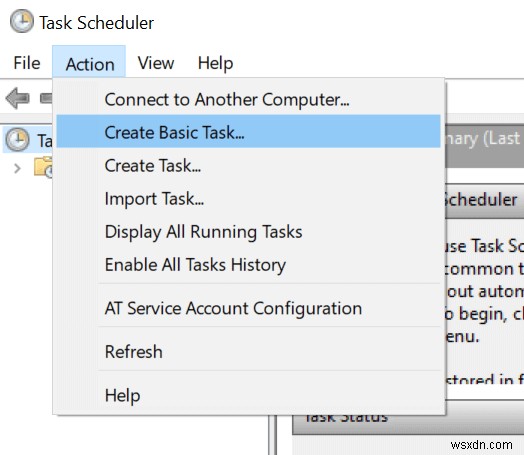Select the Task Scheduler root tree node clock icon
The height and width of the screenshot is (455, 524).
point(17,139)
